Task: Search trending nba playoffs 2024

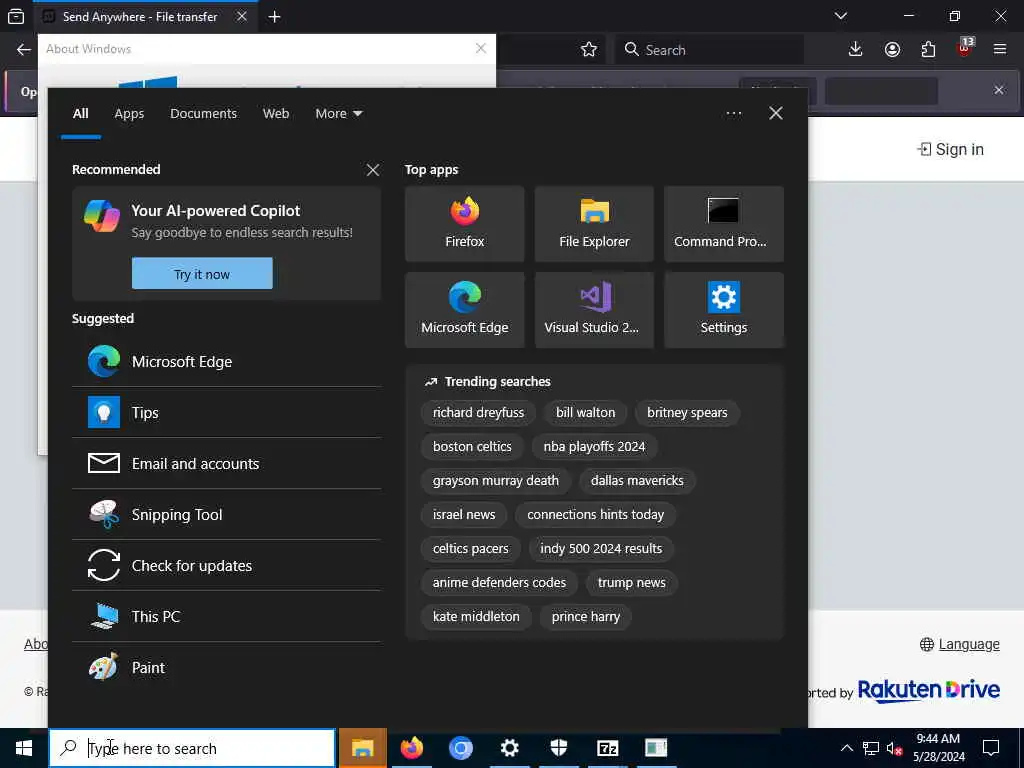Action: coord(594,447)
